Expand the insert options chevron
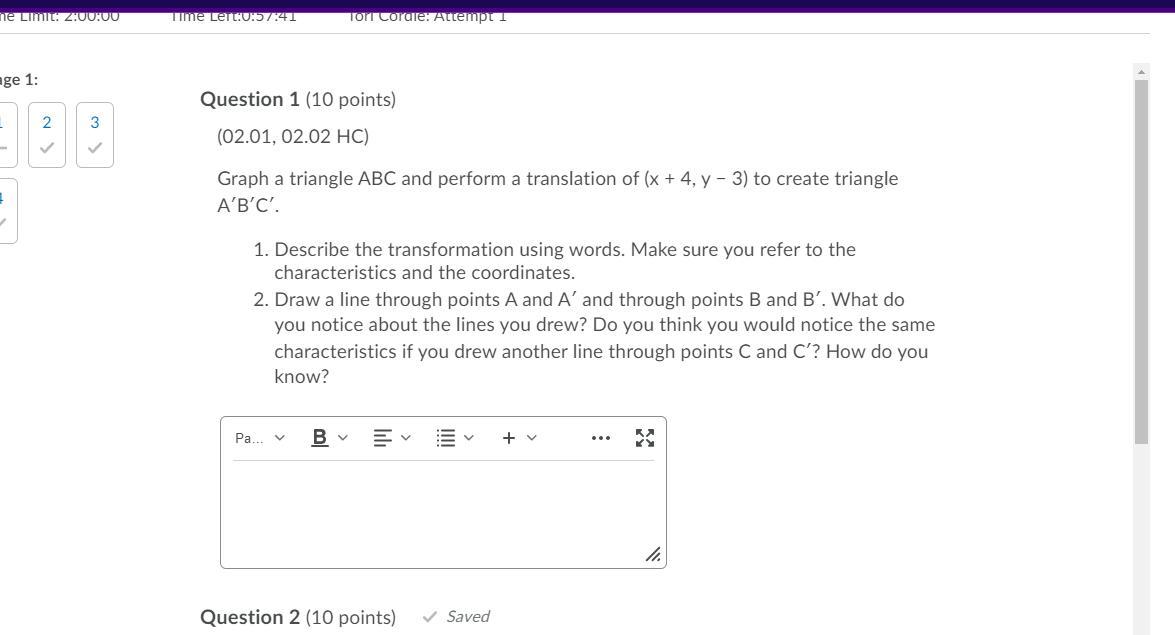This screenshot has width=1175, height=635. coord(532,438)
